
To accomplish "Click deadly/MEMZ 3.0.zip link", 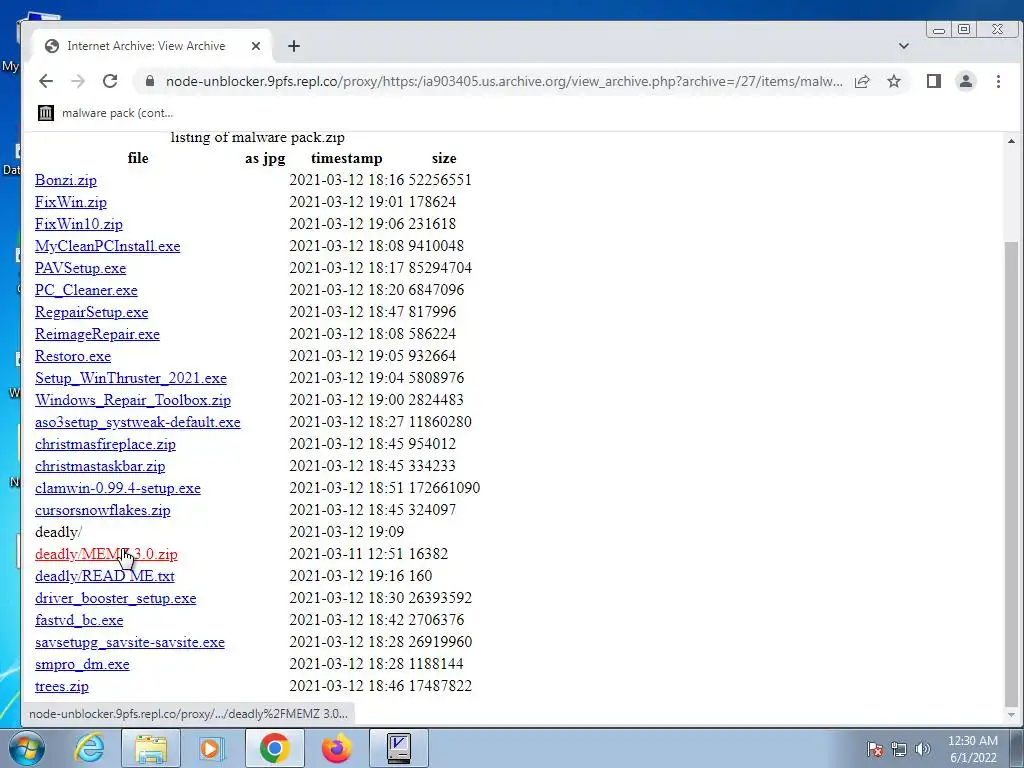I will coord(106,554).
